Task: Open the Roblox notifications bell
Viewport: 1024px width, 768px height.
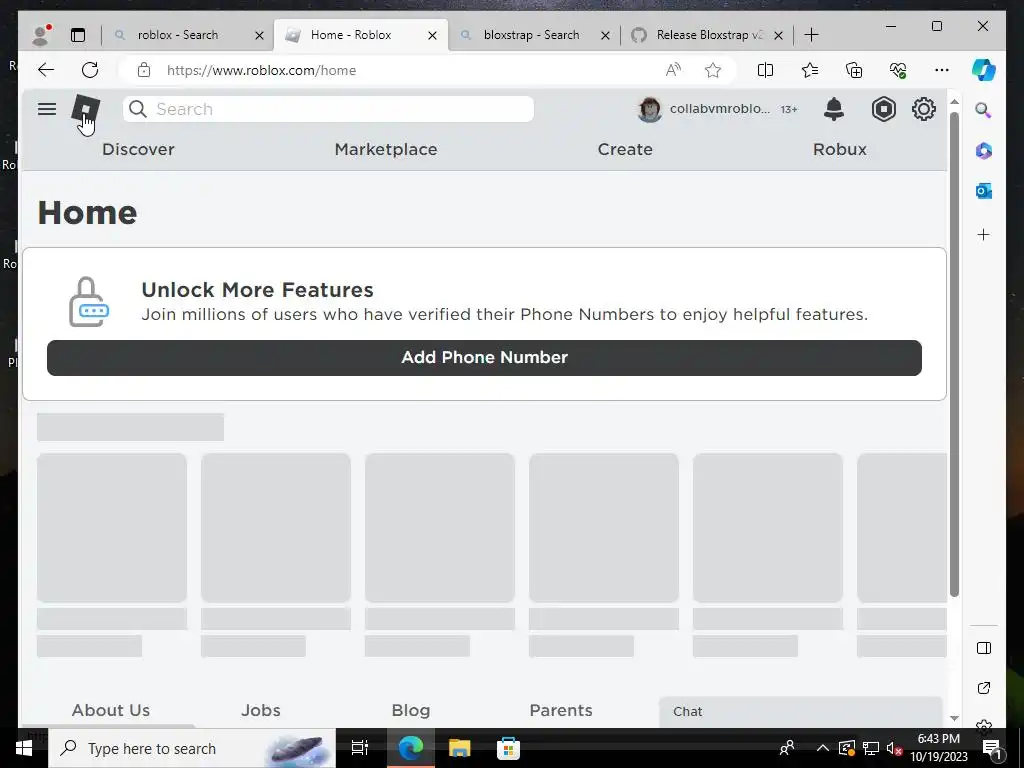Action: tap(834, 109)
